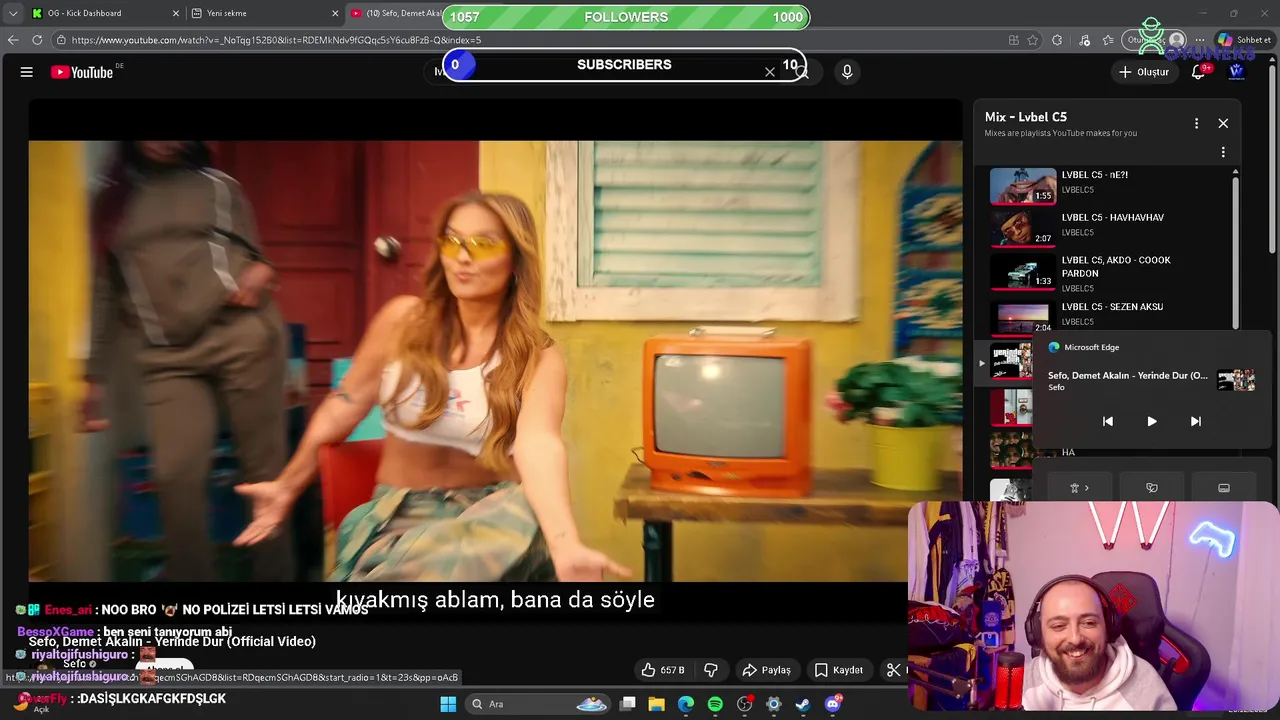Toggle the cast/project quick setting tile
1280x720 pixels.
[1223, 488]
